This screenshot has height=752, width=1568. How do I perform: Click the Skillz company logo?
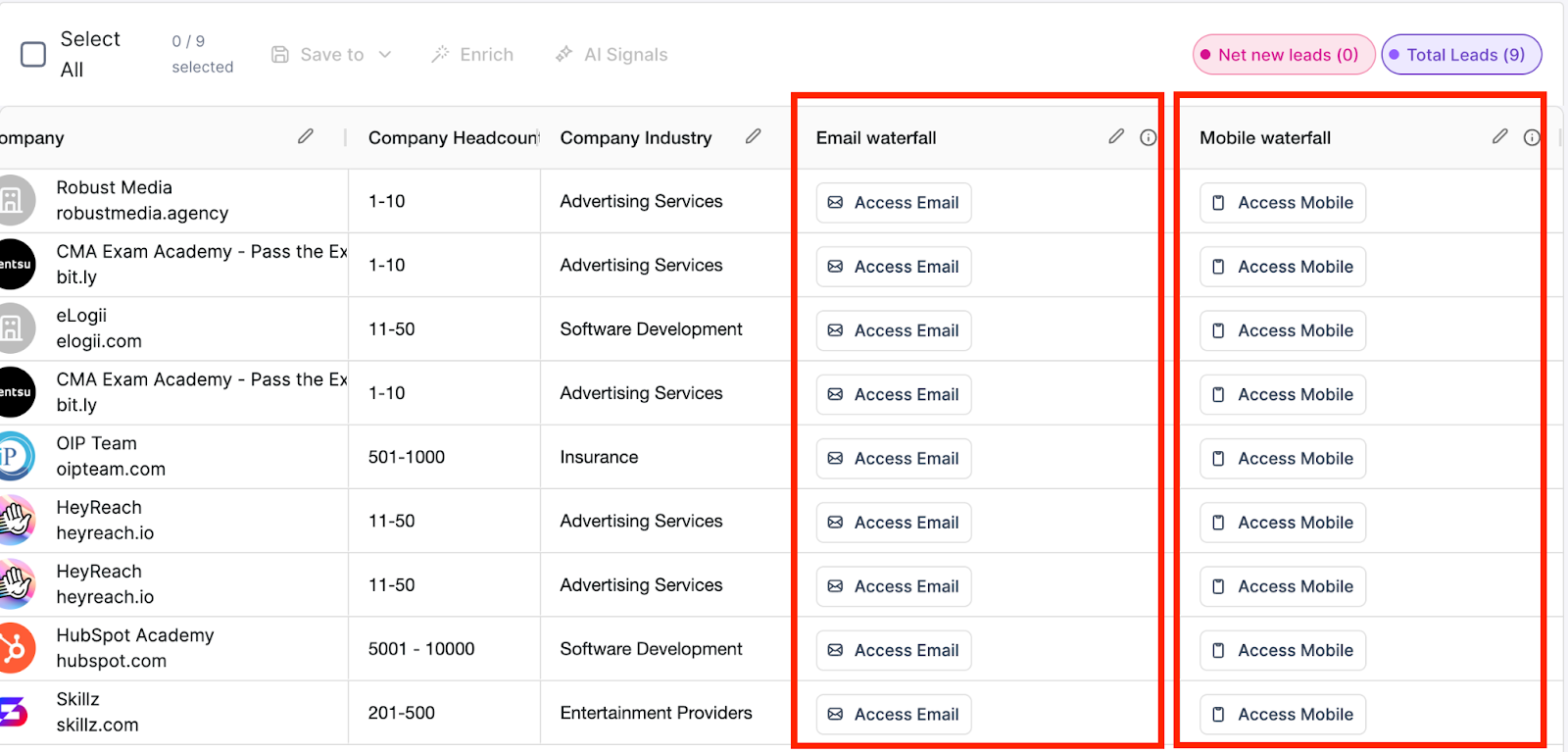[x=14, y=712]
